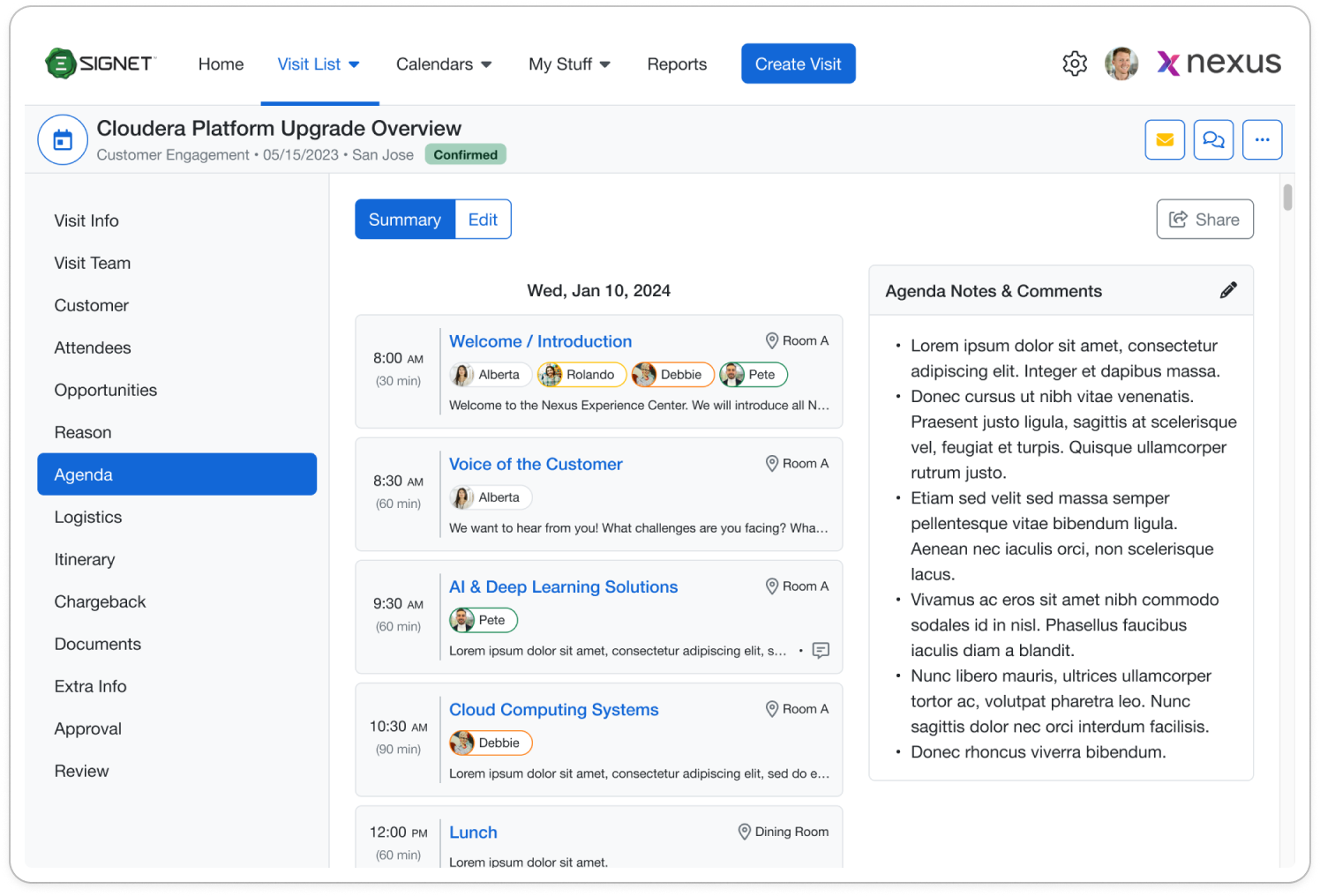Expand the Visit List dropdown
Image resolution: width=1320 pixels, height=896 pixels.
(x=319, y=64)
